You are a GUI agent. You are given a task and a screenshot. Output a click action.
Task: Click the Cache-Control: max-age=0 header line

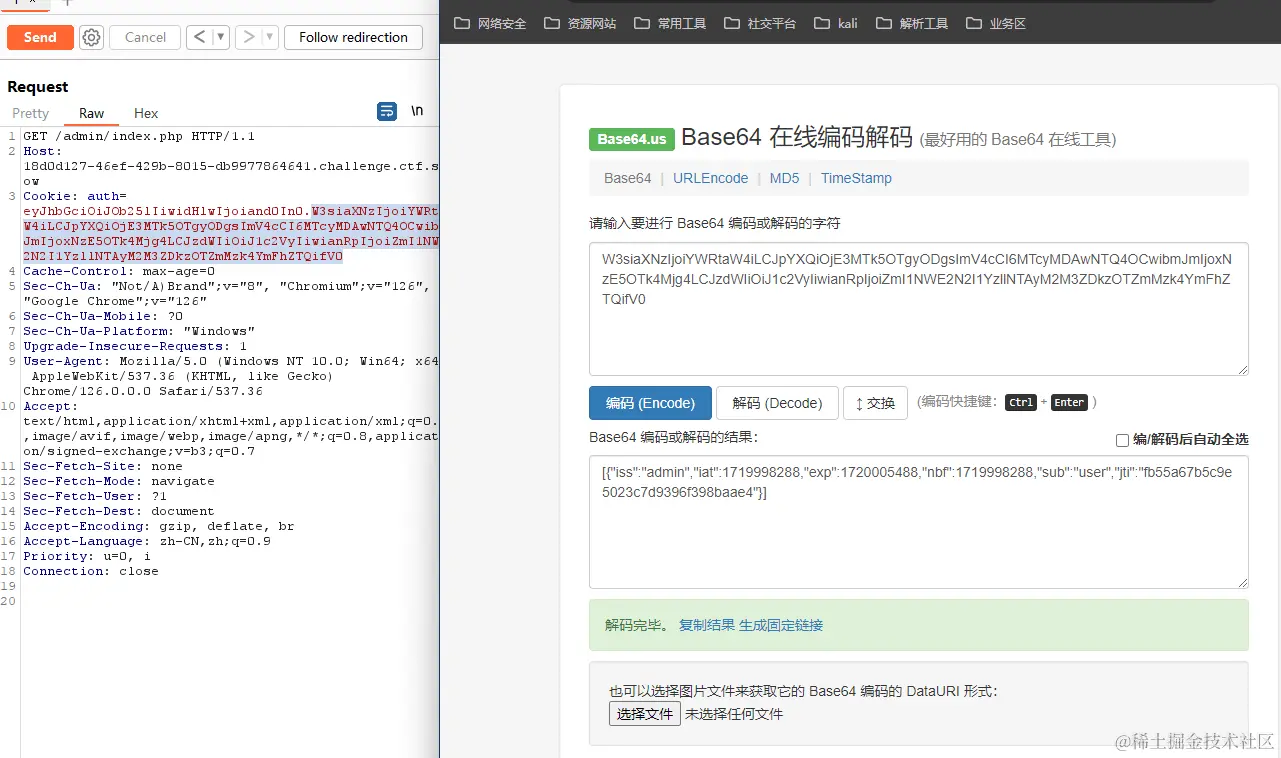pos(119,271)
